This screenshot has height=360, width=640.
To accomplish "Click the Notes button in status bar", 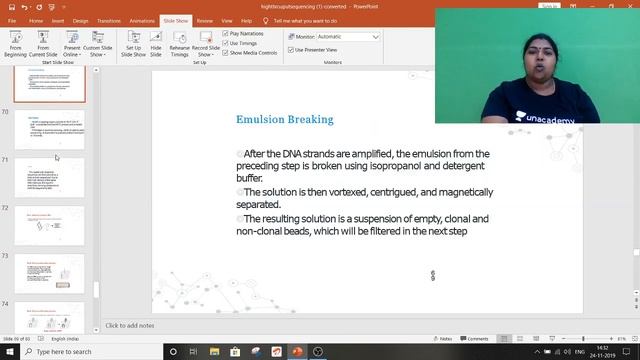I will [x=443, y=339].
